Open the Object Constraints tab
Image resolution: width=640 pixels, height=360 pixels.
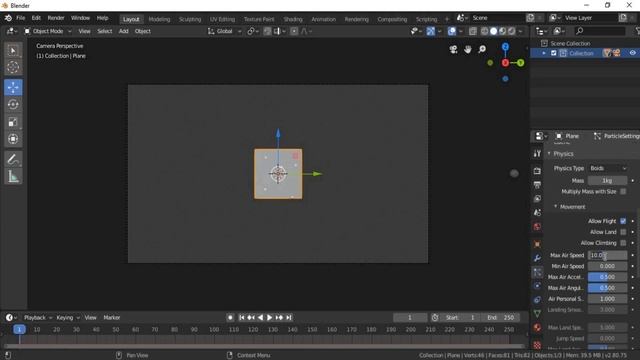pos(537,300)
